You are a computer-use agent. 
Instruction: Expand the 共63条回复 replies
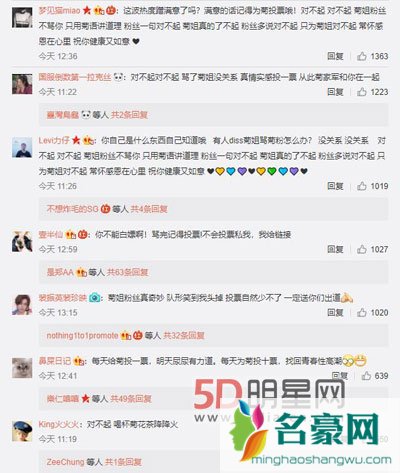tap(127, 272)
